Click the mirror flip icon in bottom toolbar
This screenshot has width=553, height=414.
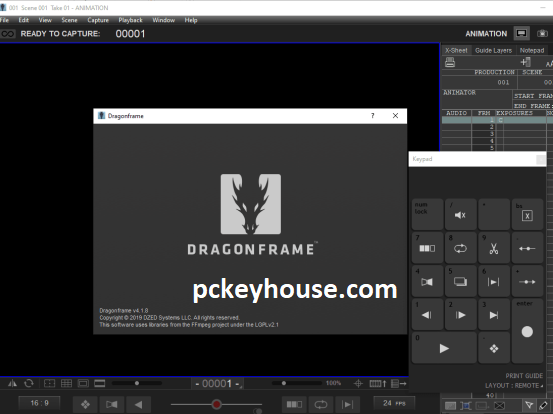[12, 383]
